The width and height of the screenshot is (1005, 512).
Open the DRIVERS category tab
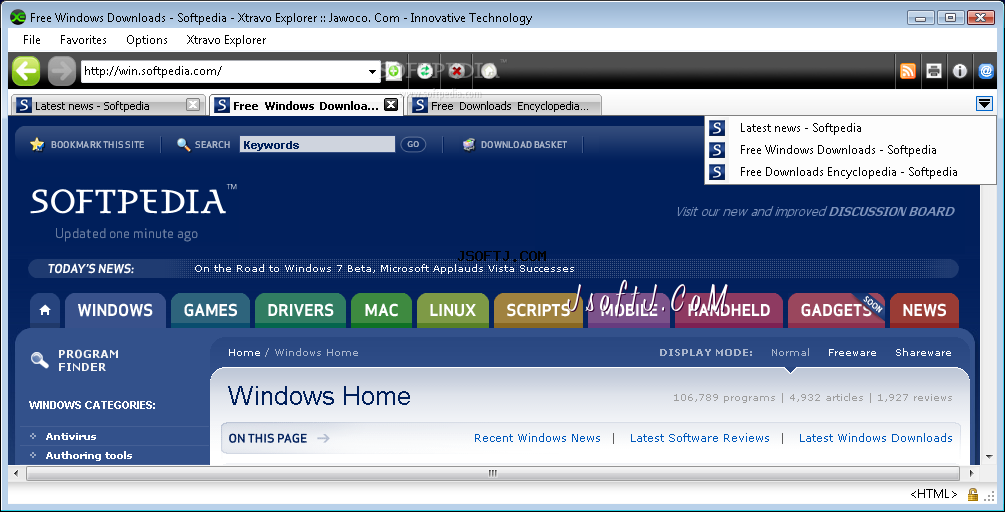(x=300, y=310)
